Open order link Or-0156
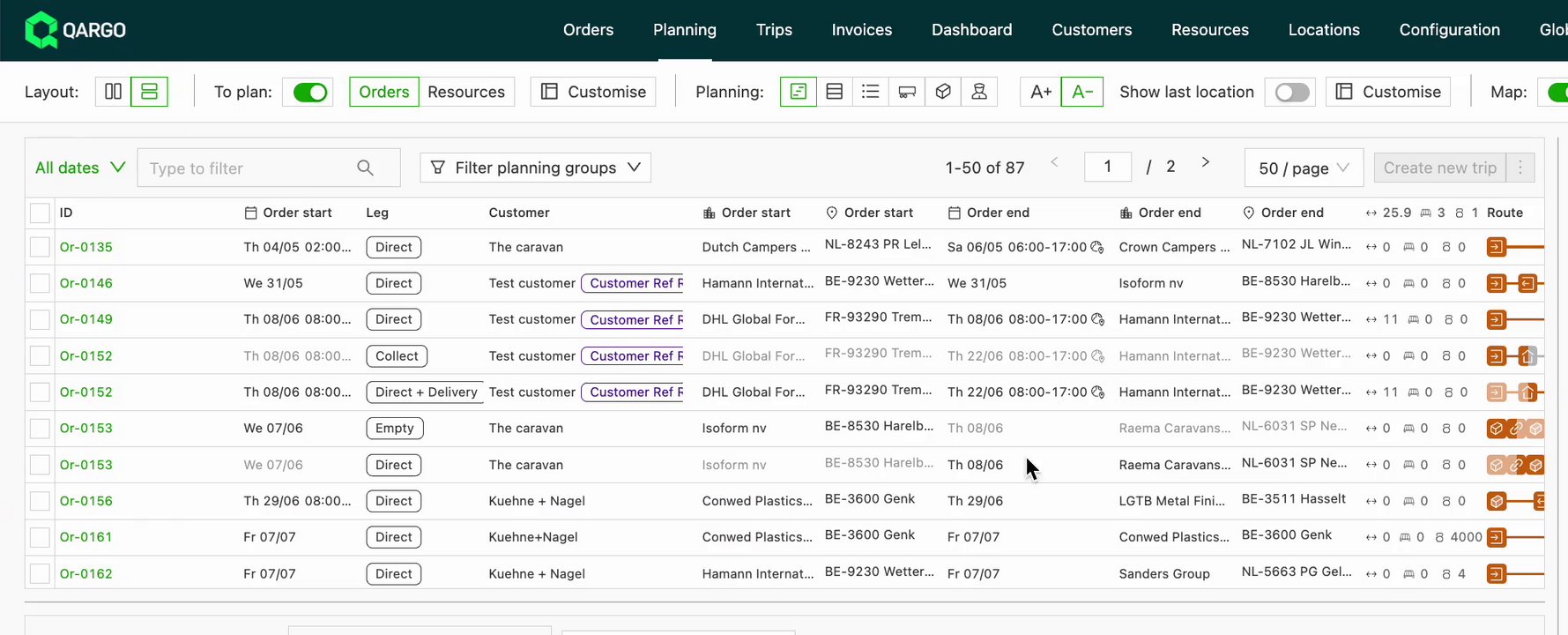Viewport: 1568px width, 635px height. (x=86, y=501)
